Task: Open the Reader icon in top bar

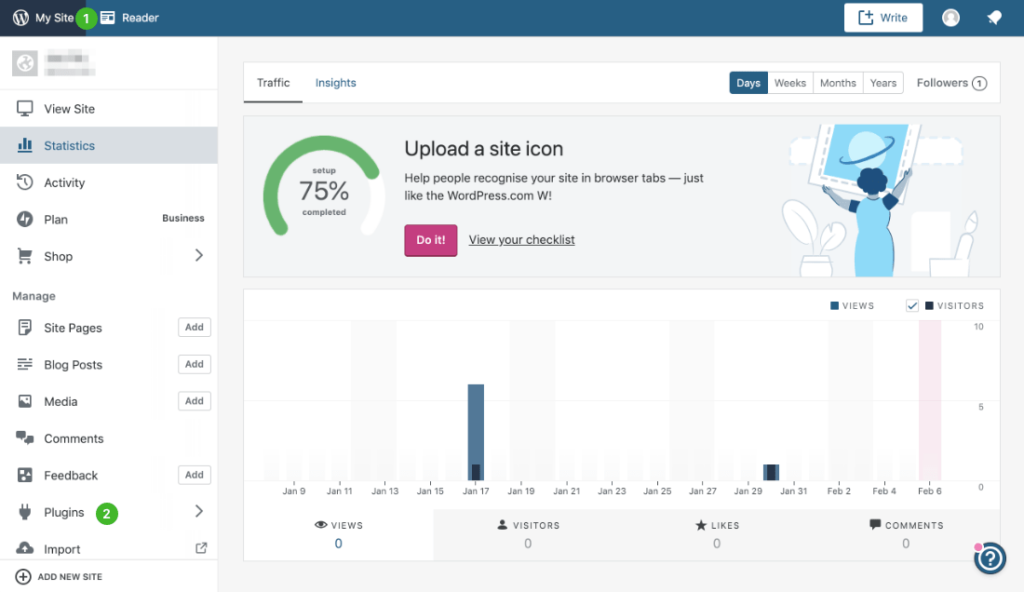Action: [x=108, y=18]
